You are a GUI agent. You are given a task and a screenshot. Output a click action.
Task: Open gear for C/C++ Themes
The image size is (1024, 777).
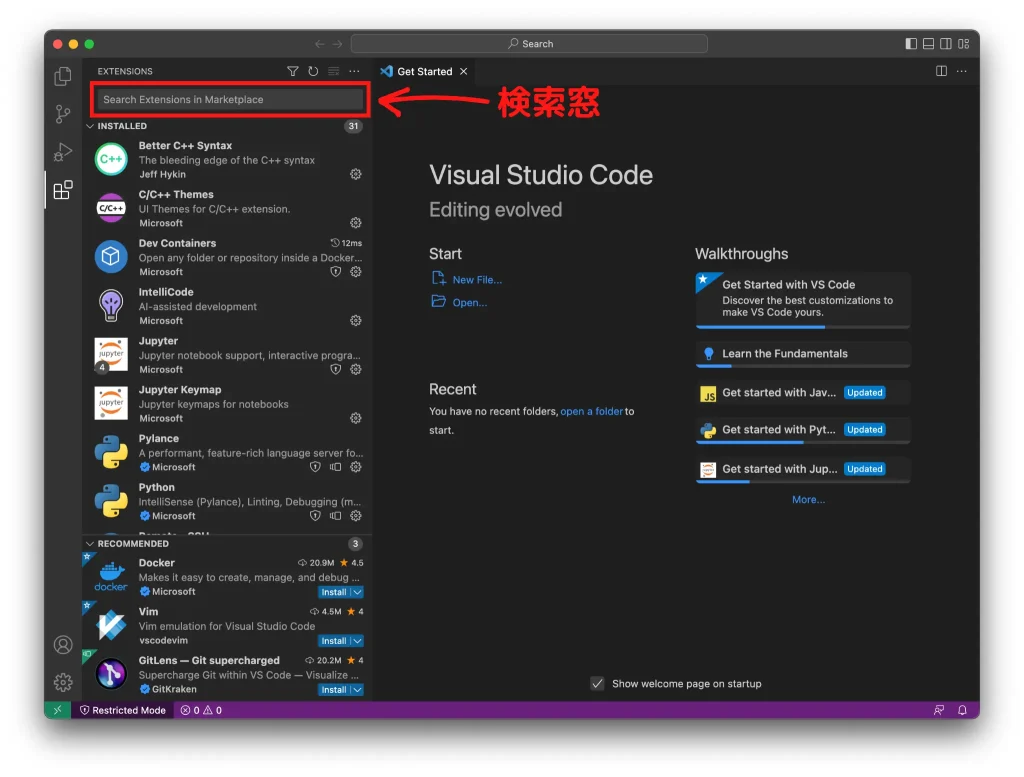(x=355, y=223)
